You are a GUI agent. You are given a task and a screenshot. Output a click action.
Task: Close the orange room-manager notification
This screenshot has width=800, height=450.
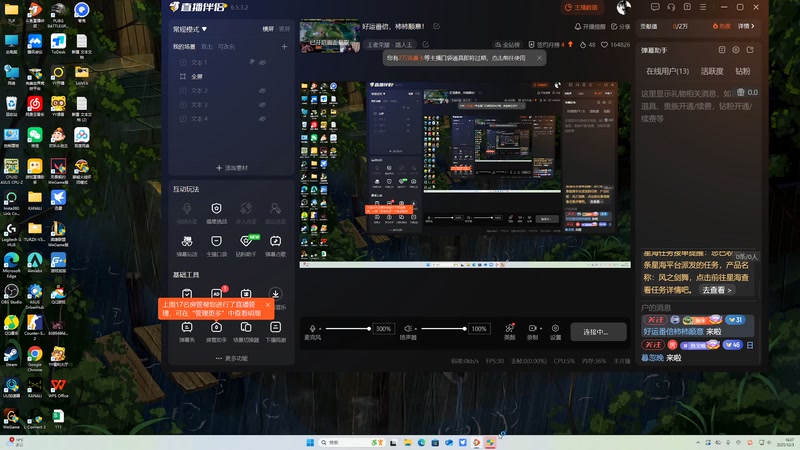click(x=267, y=305)
